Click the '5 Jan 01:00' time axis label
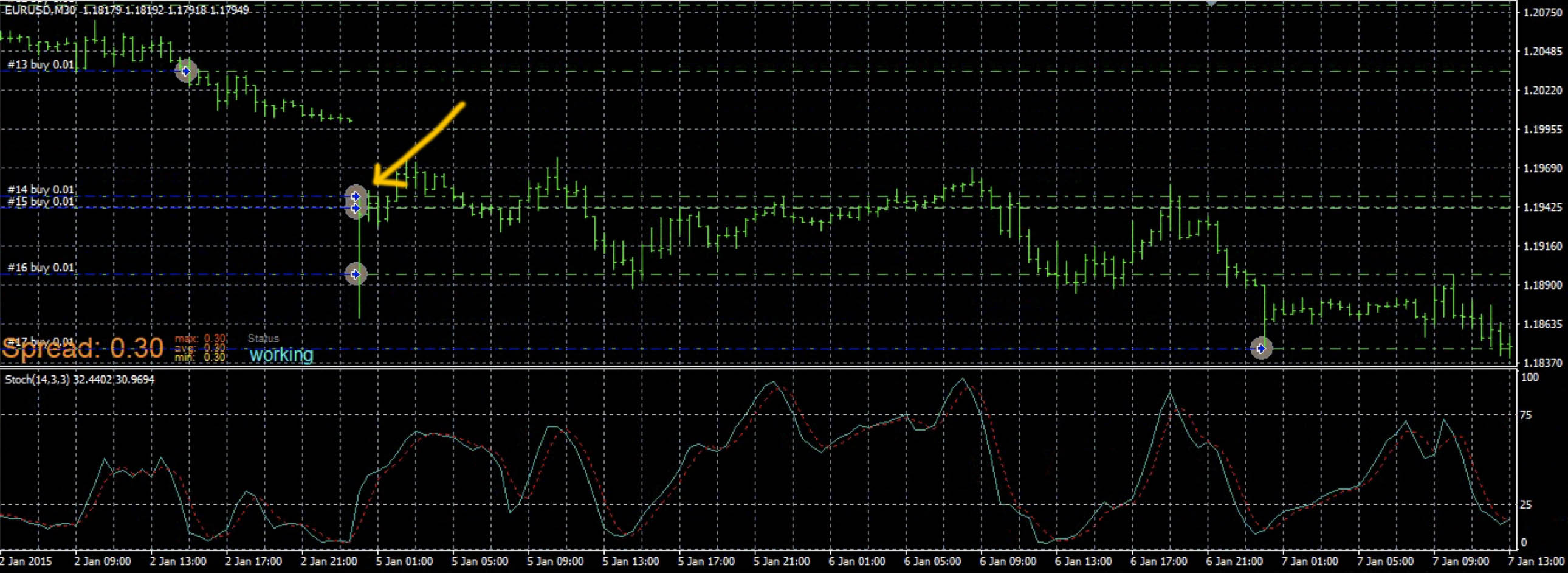This screenshot has height=573, width=1568. (x=404, y=561)
